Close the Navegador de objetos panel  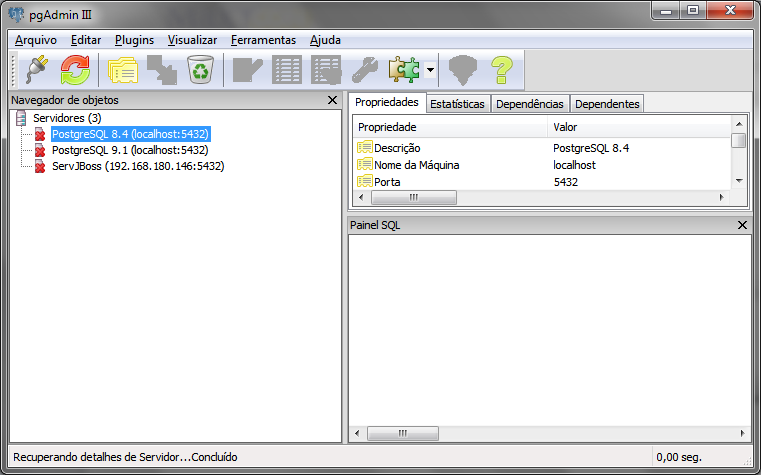tap(332, 100)
